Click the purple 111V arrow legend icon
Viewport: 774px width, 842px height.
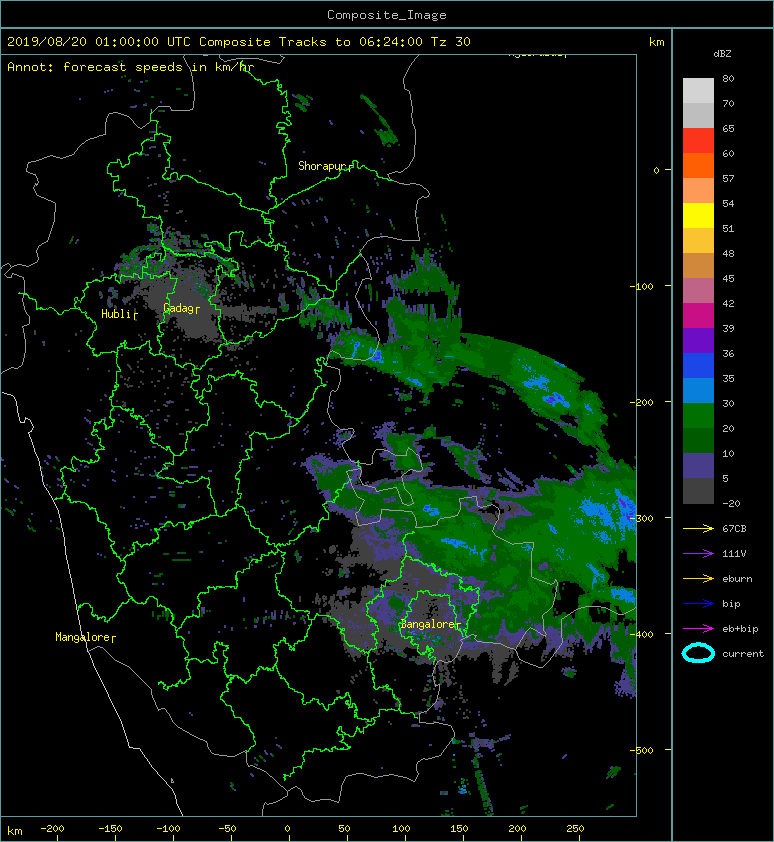(698, 554)
